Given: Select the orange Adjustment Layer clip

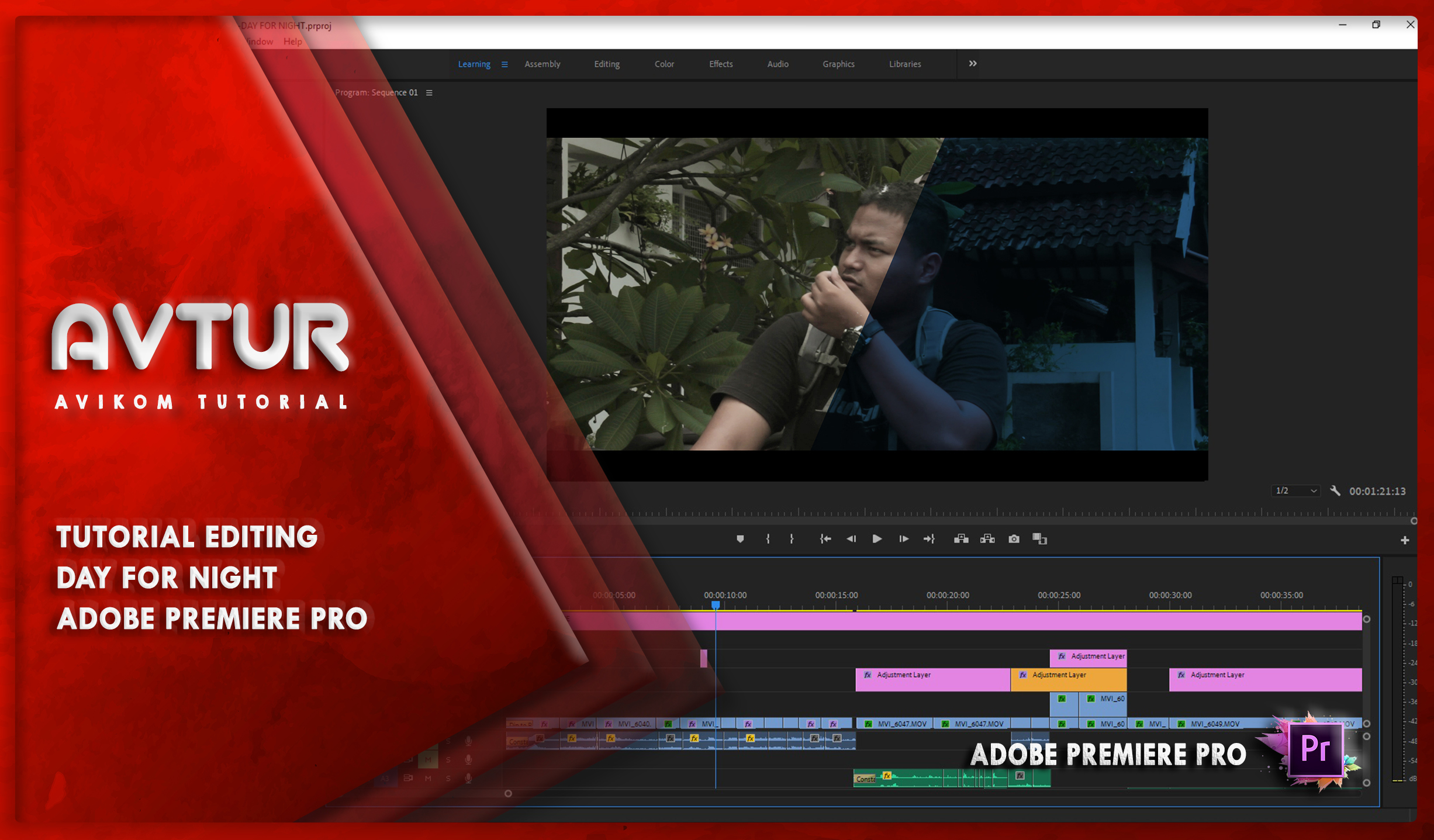Looking at the screenshot, I should coord(1069,679).
